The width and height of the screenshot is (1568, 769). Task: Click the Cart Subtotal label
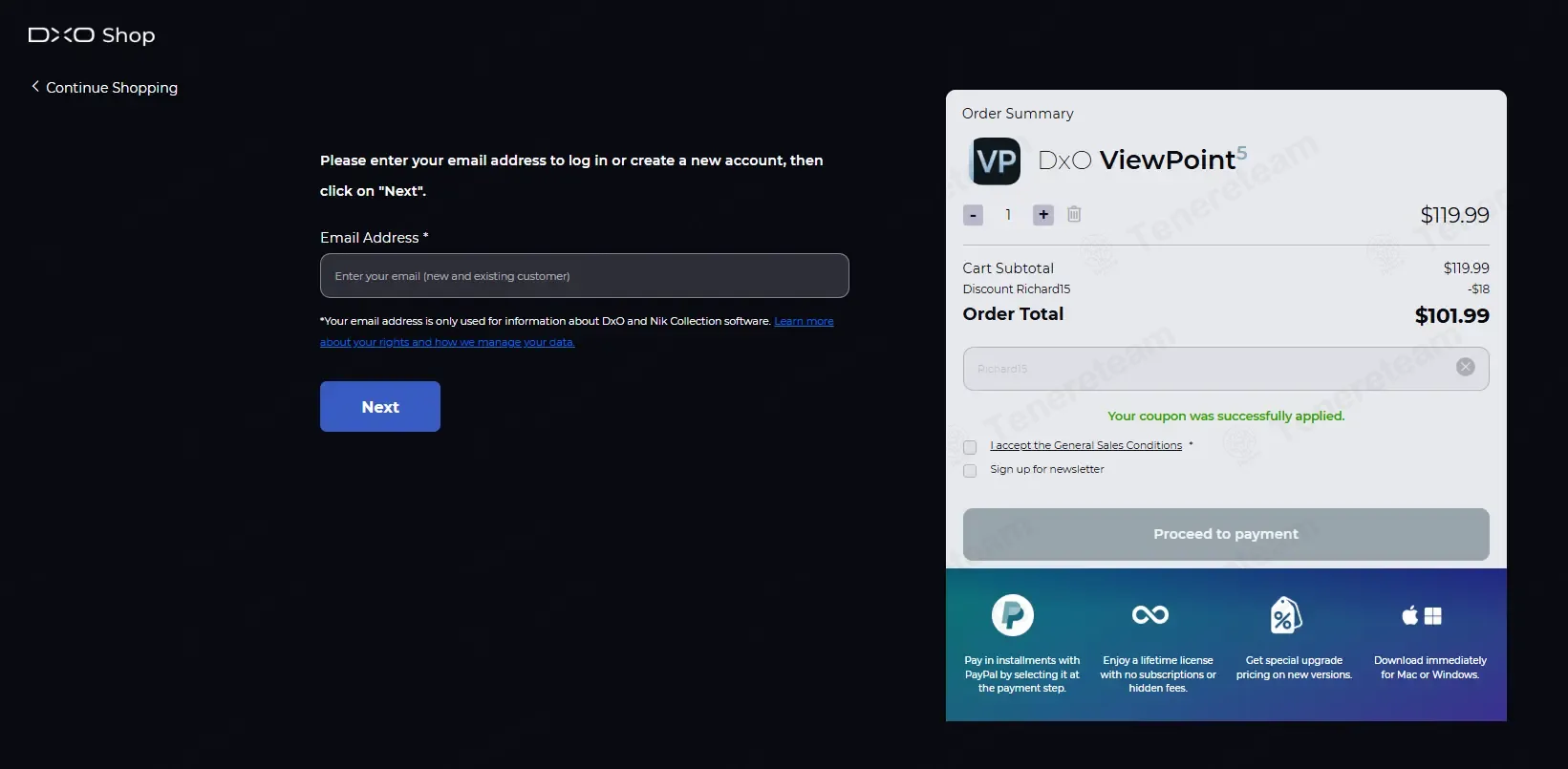(x=1008, y=268)
